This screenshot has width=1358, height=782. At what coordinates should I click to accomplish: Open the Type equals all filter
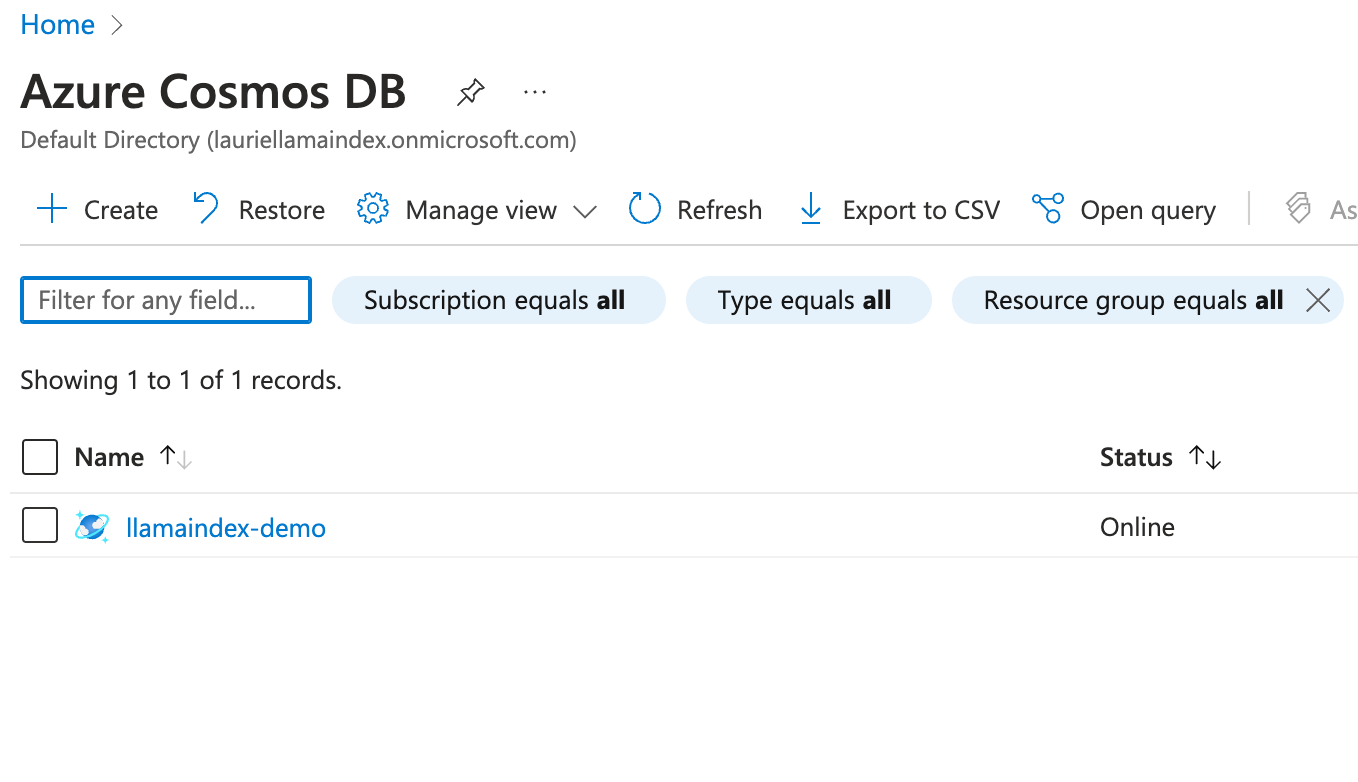(808, 300)
